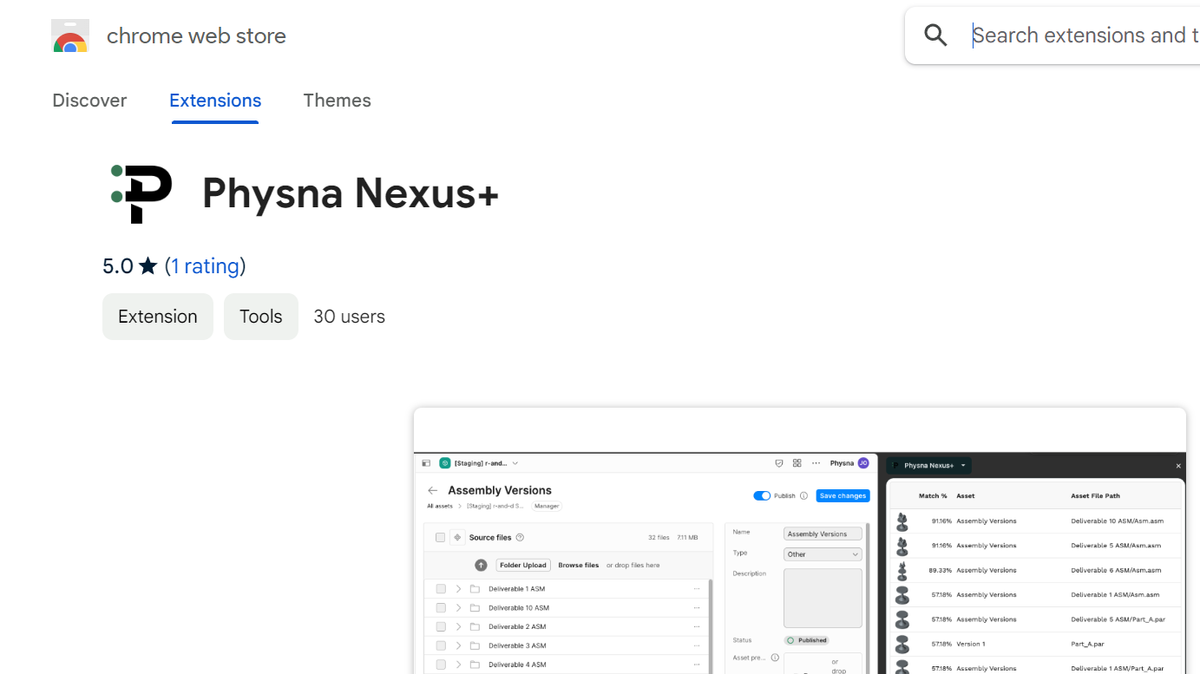Click the Save changes button
The width and height of the screenshot is (1200, 674).
tap(842, 495)
